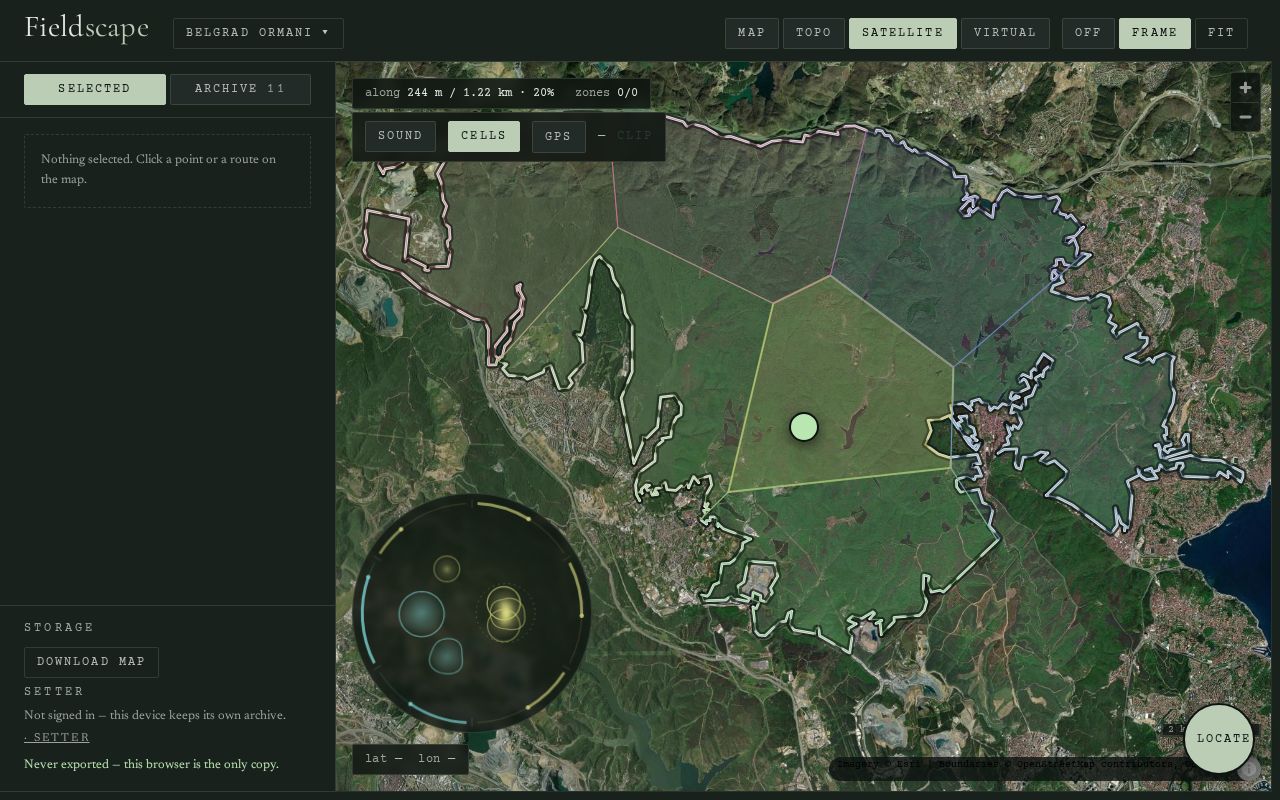Click the 'Not signed in' status text
The height and width of the screenshot is (800, 1280).
point(155,716)
